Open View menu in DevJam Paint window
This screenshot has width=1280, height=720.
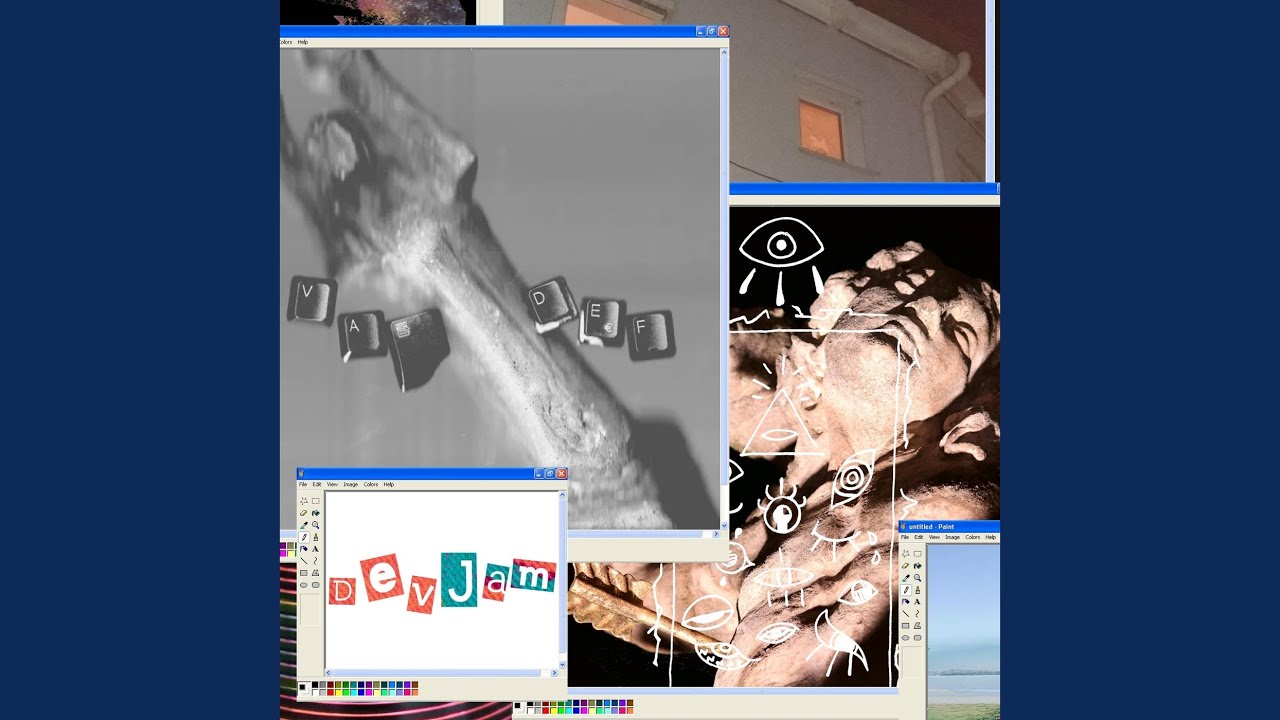(x=332, y=484)
